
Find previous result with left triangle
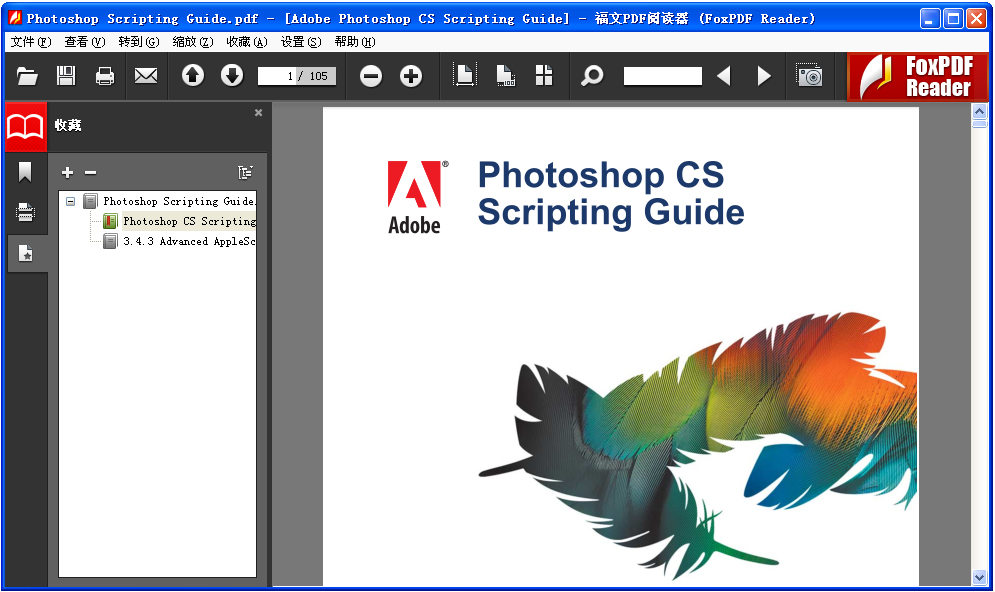(724, 76)
